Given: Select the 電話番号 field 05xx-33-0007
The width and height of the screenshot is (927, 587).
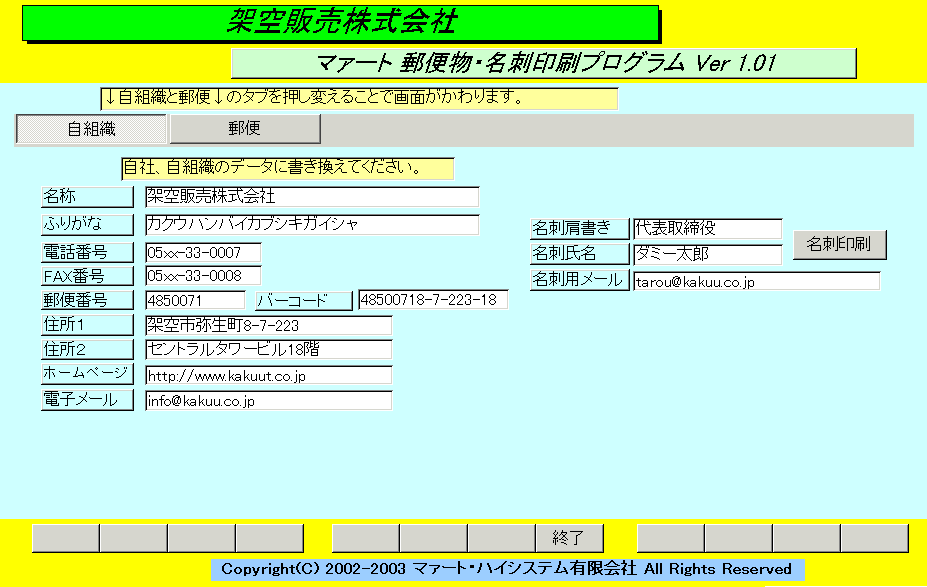Looking at the screenshot, I should 203,252.
